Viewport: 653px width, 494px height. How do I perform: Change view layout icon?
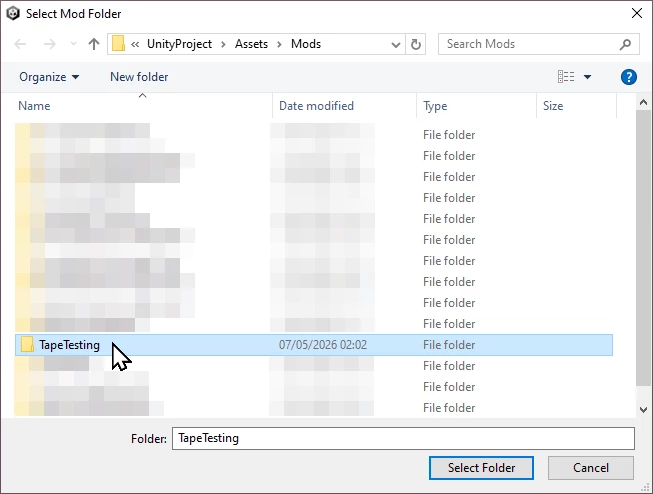pyautogui.click(x=566, y=77)
